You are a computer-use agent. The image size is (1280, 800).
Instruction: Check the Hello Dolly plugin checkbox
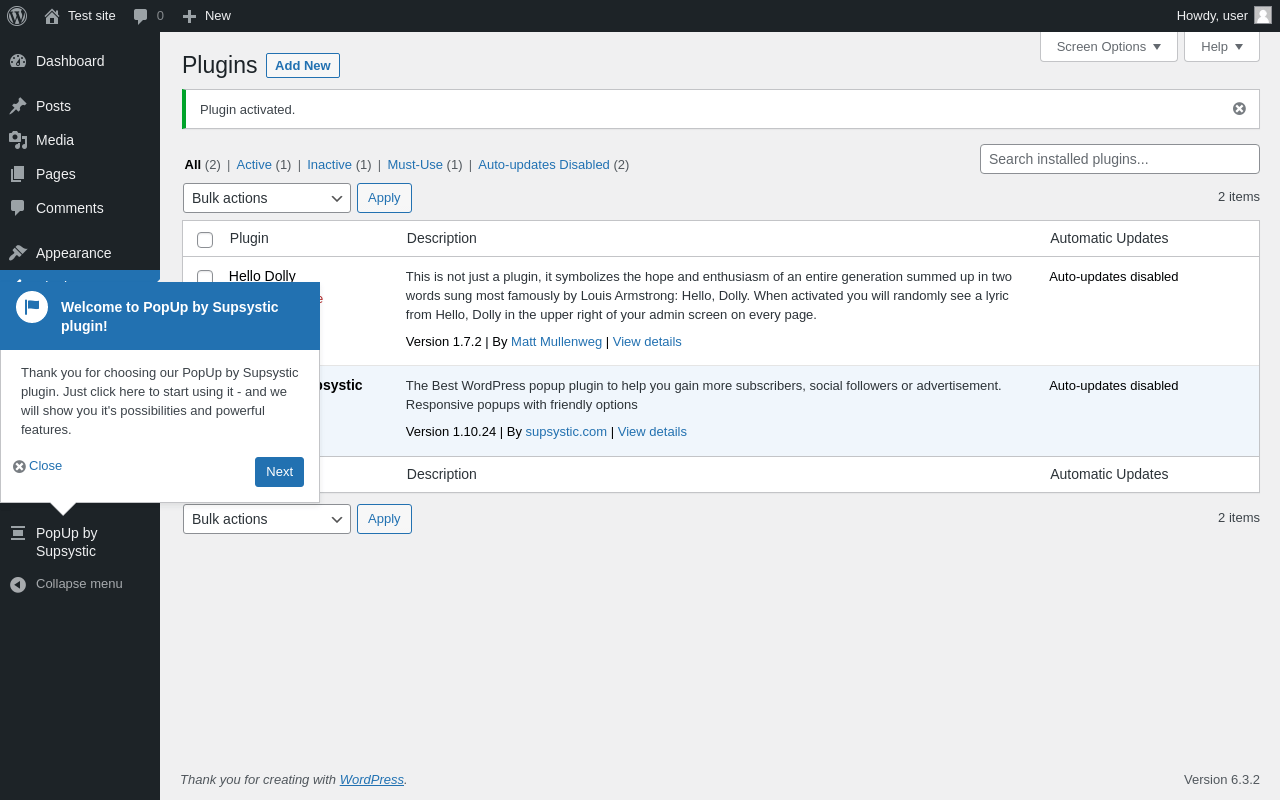pos(205,277)
